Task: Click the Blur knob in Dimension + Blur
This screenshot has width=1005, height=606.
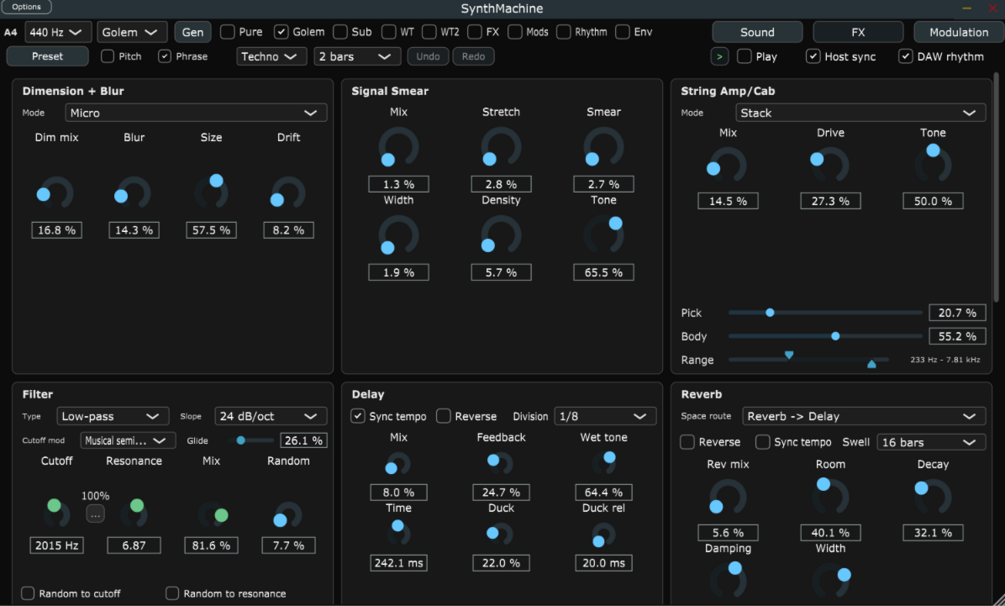Action: [133, 192]
